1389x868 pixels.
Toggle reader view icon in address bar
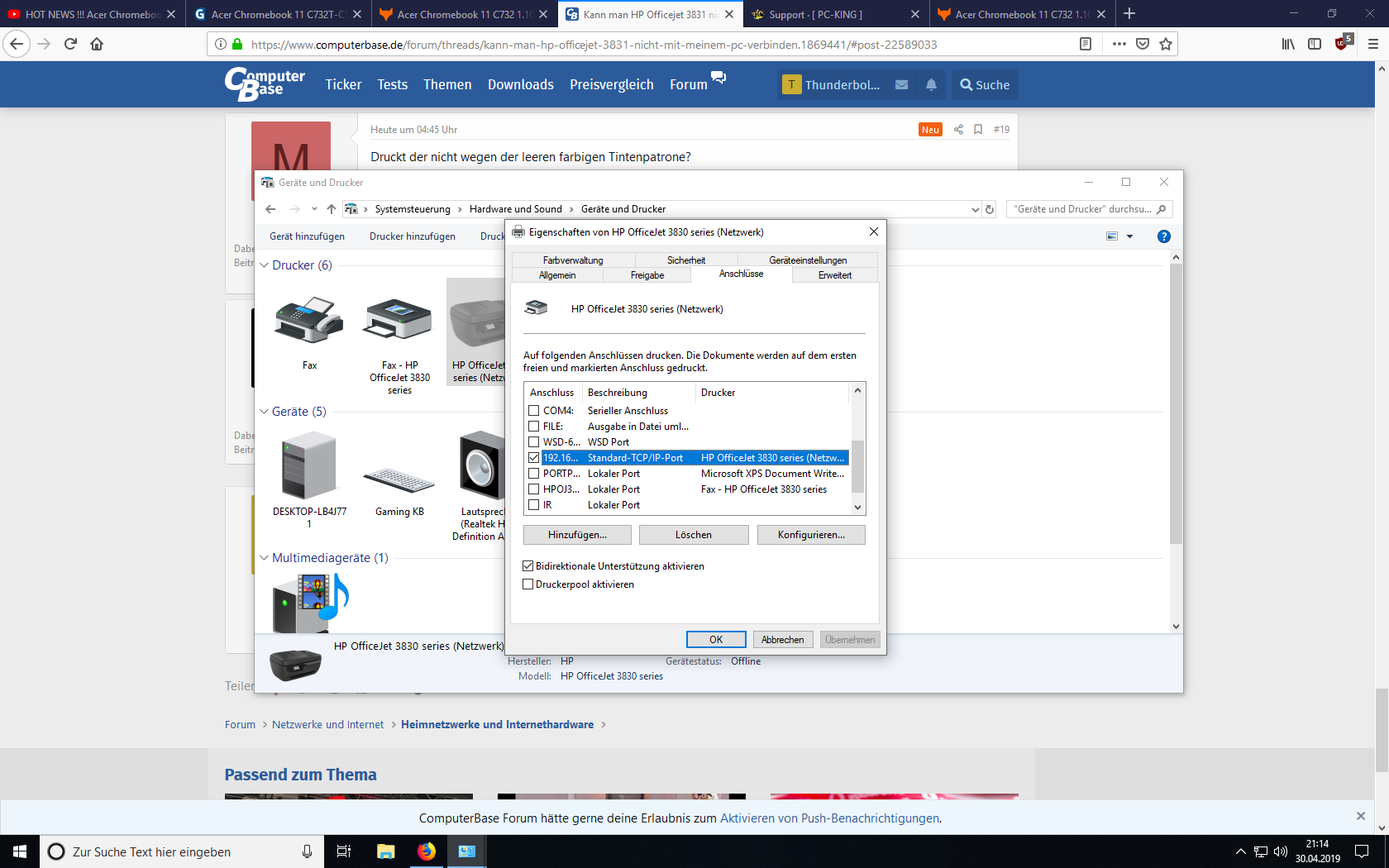tap(1086, 44)
